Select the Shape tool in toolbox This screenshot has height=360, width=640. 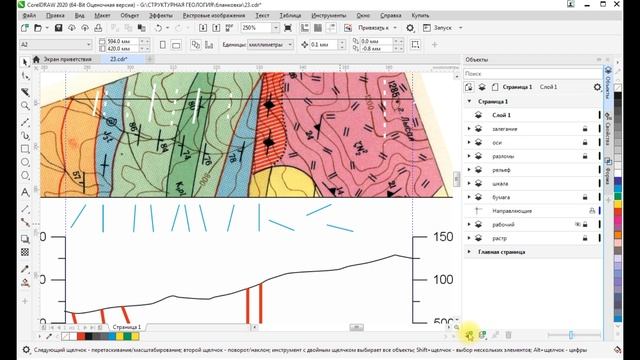tap(25, 76)
